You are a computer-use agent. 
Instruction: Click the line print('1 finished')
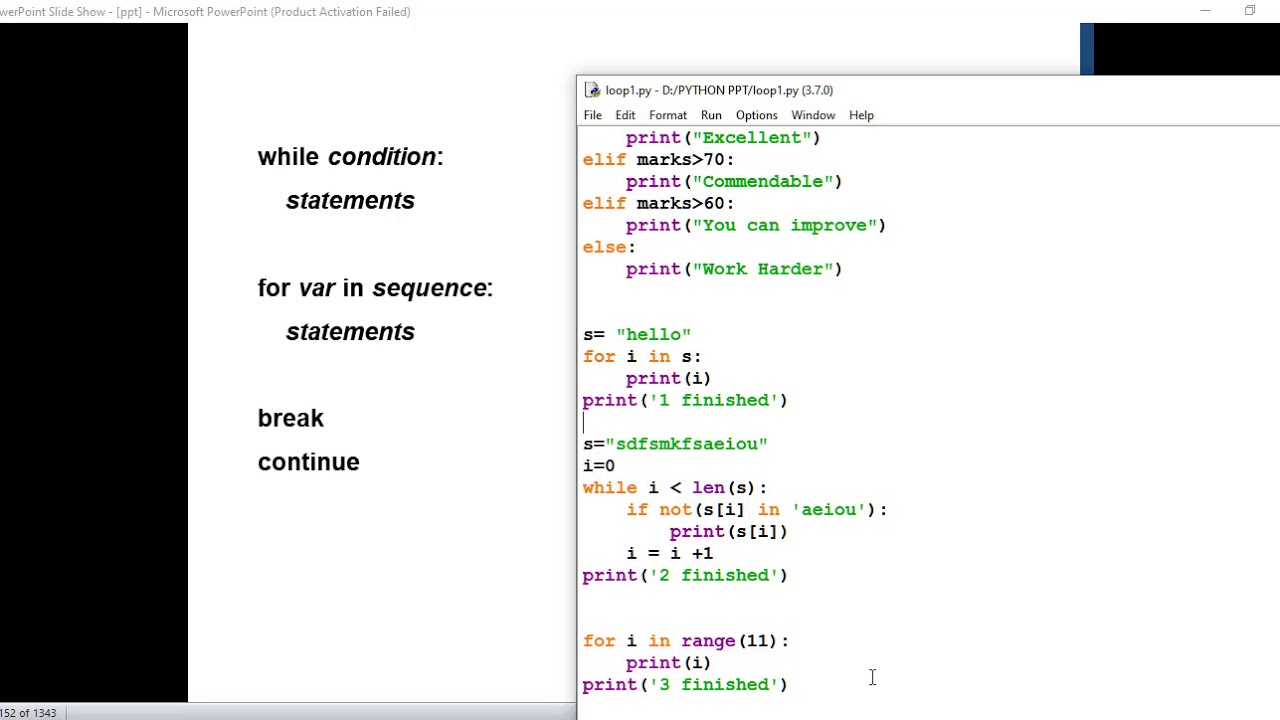pos(685,401)
